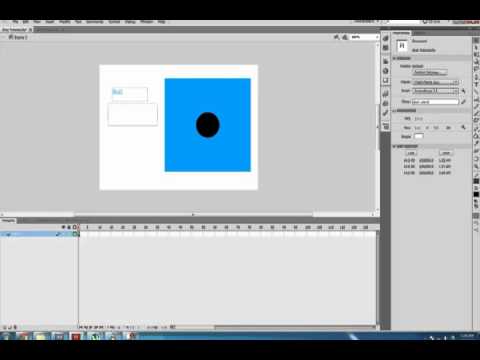Click the wrench icon in Size row
Screen dimensions: 480x360
tap(463, 127)
